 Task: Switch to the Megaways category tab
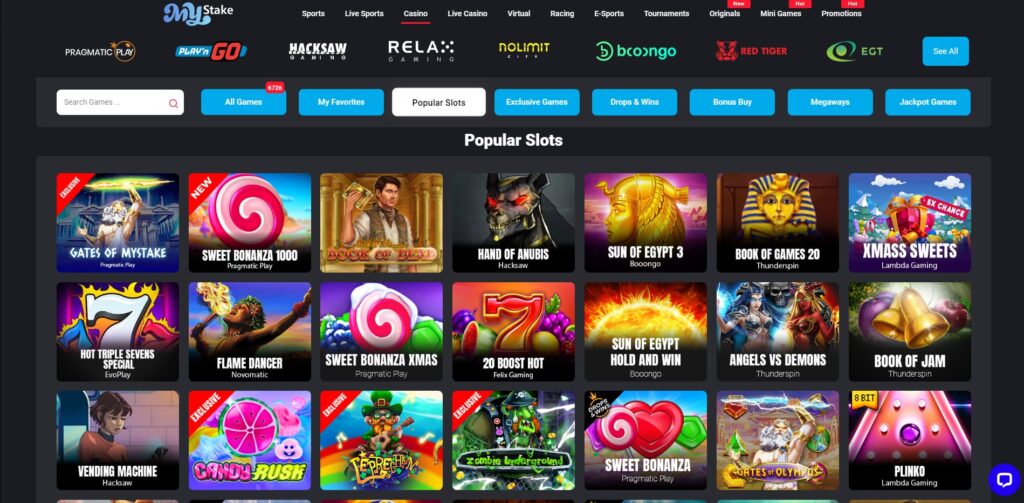pos(829,102)
